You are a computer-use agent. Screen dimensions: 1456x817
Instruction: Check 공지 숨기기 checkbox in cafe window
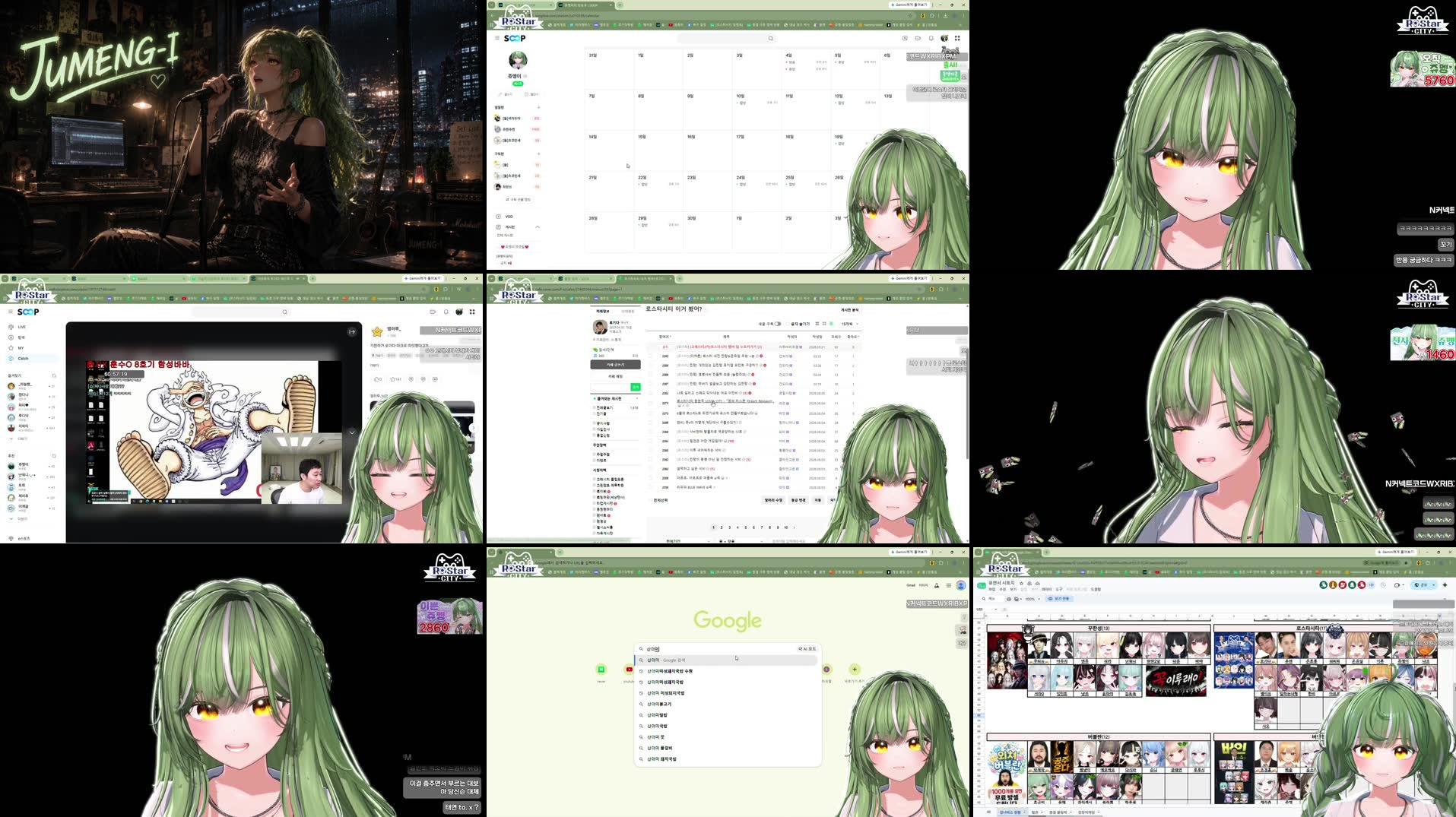789,324
